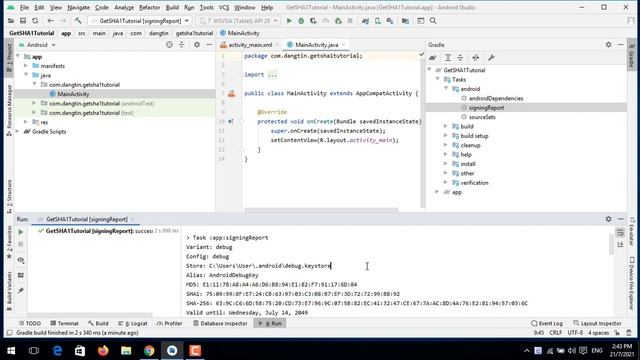
Task: Select sourceSets Gradle task
Action: [482, 117]
